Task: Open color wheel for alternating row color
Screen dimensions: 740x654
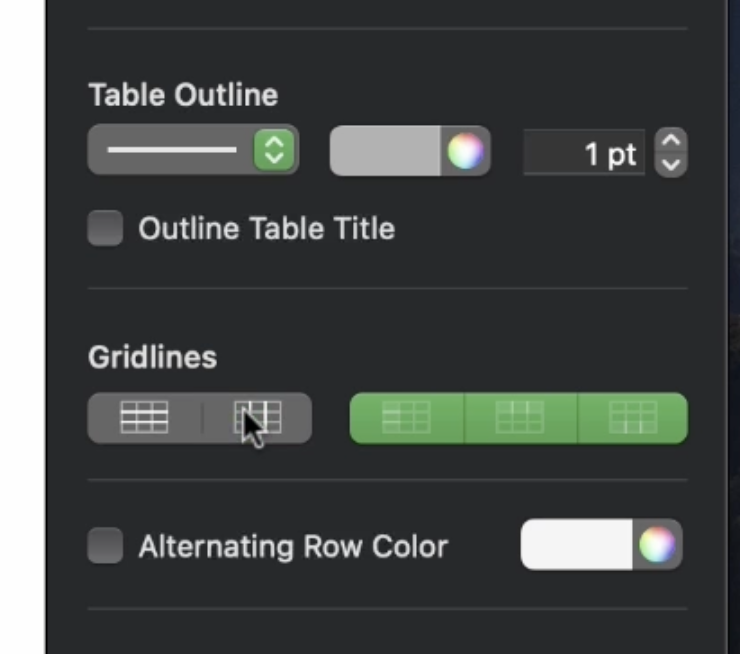Action: tap(657, 545)
